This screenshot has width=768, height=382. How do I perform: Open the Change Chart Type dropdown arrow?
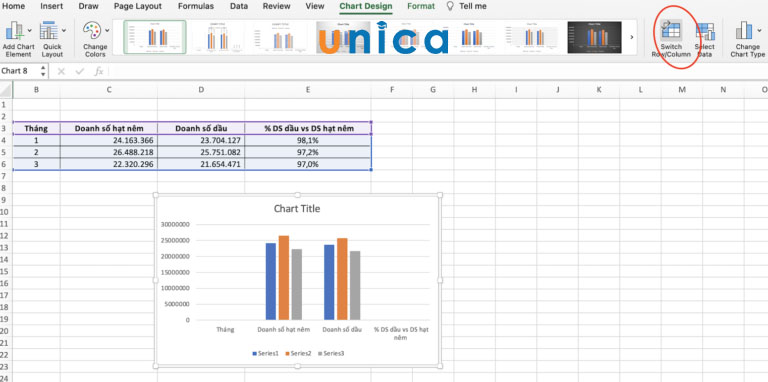pos(759,30)
